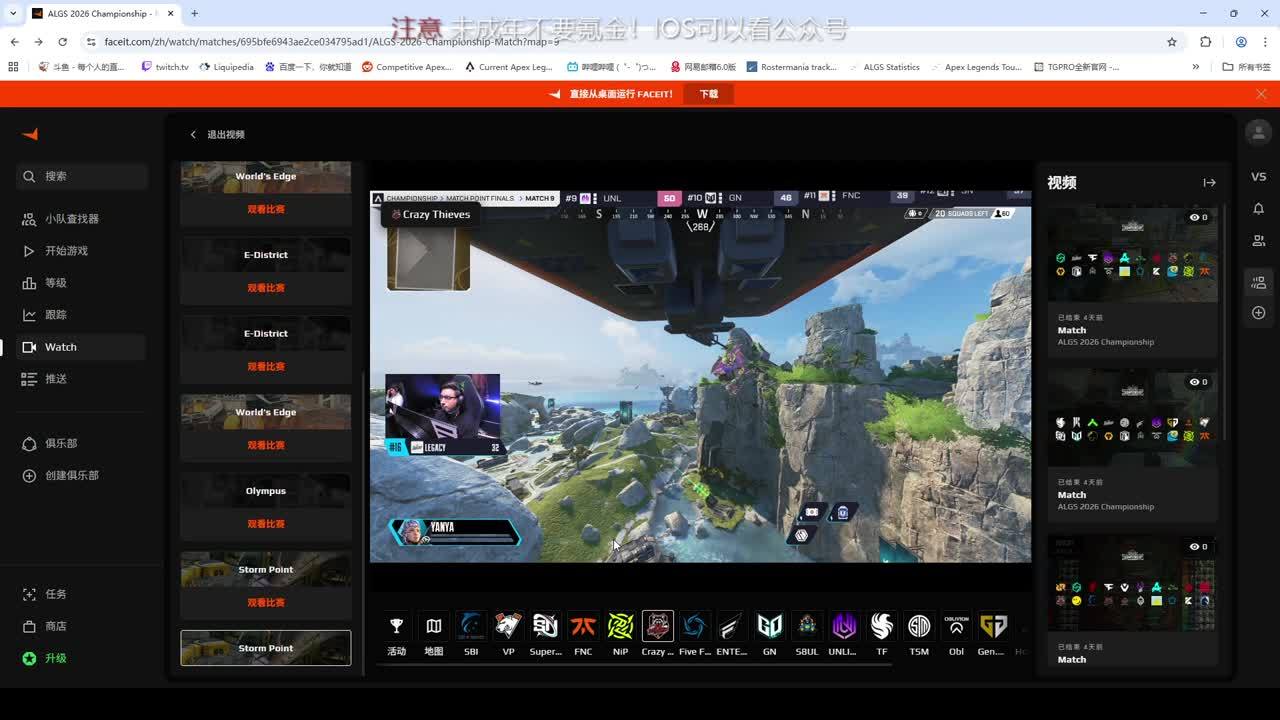Dismiss the orange FACEIT download banner
Screen dimensions: 1280x720
point(1261,94)
